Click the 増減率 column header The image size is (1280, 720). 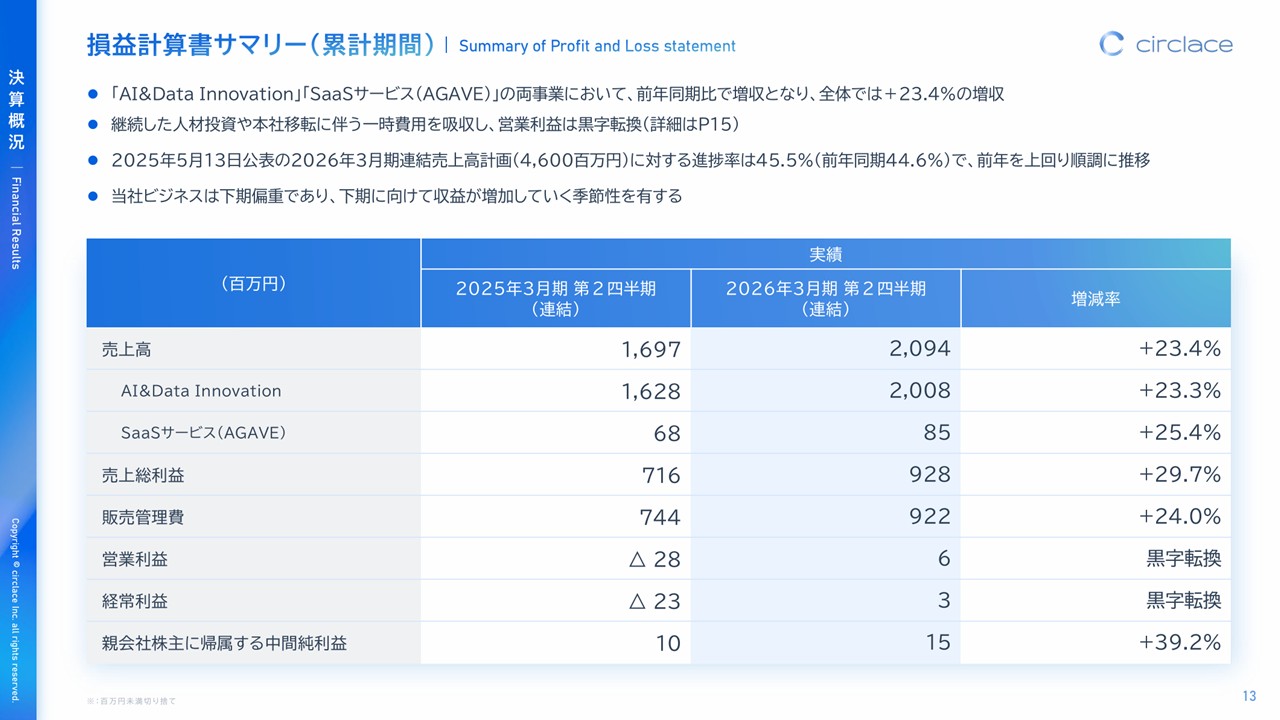pos(1095,299)
